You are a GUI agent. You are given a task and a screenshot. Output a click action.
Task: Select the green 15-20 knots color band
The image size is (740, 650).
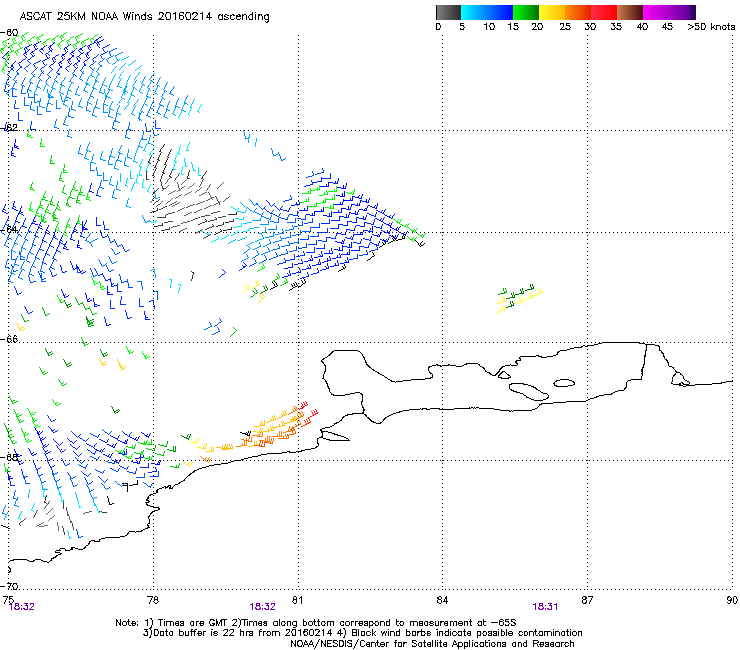526,12
